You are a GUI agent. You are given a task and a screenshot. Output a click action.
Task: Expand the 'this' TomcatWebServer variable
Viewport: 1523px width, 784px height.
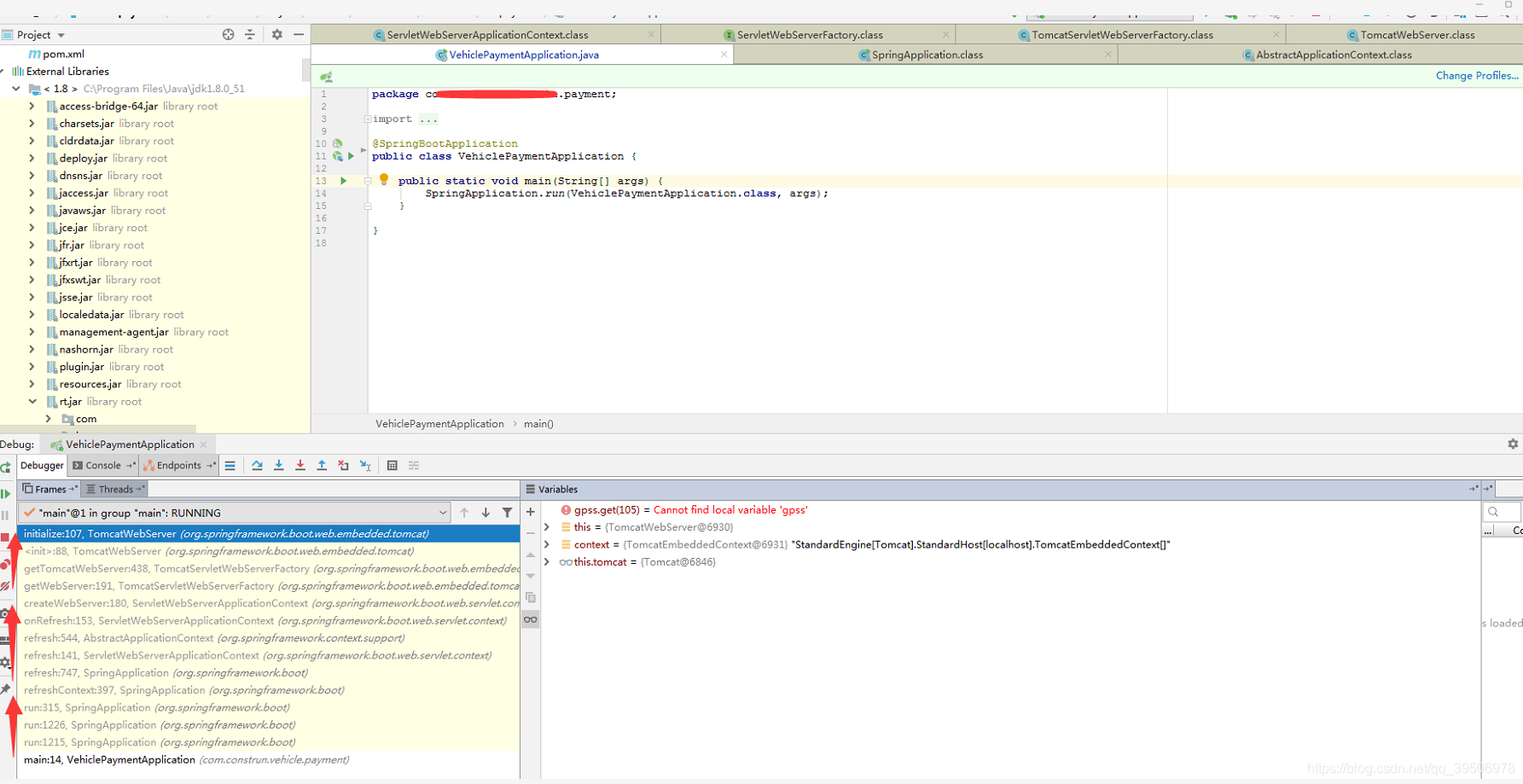[547, 527]
